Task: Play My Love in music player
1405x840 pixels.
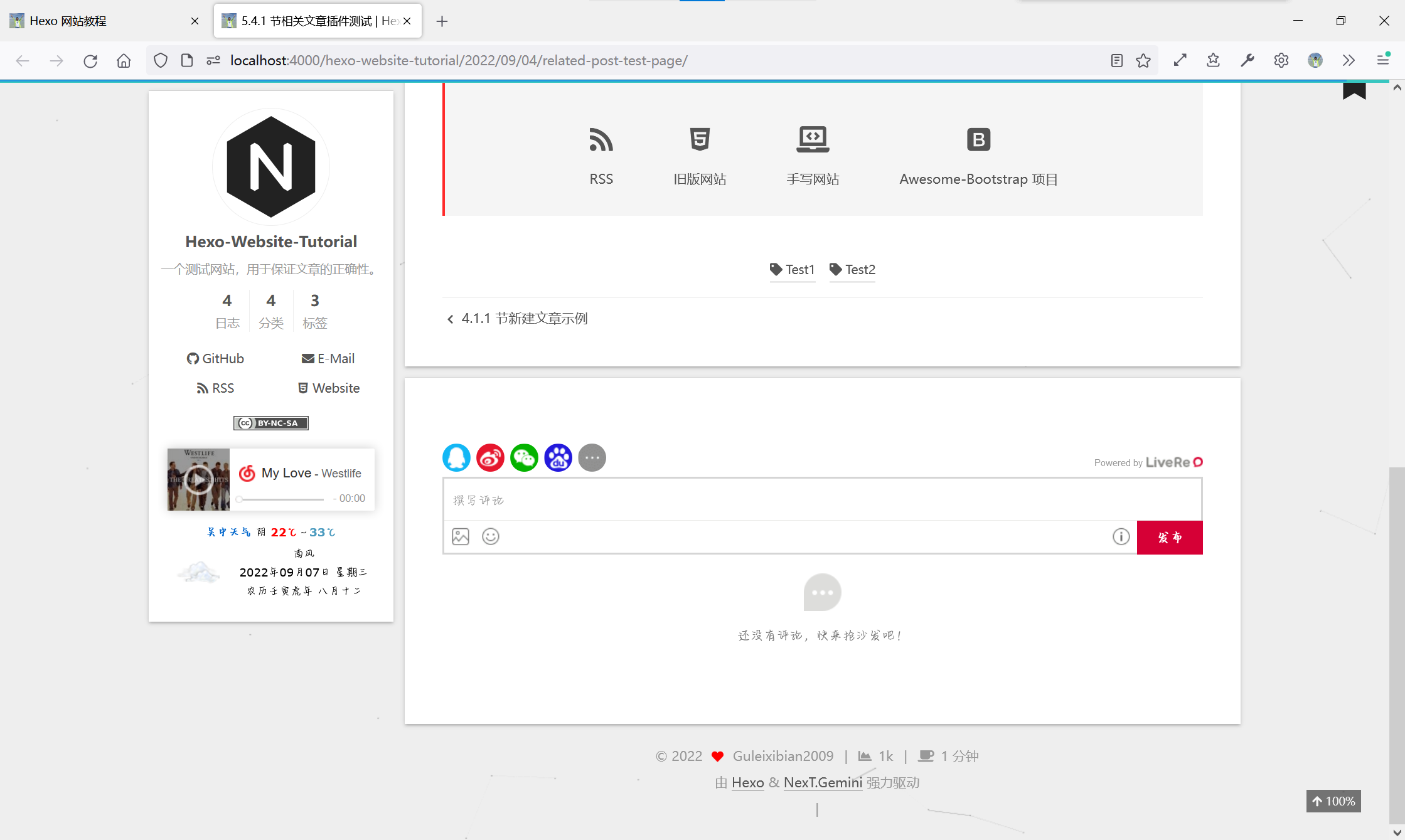Action: (198, 480)
